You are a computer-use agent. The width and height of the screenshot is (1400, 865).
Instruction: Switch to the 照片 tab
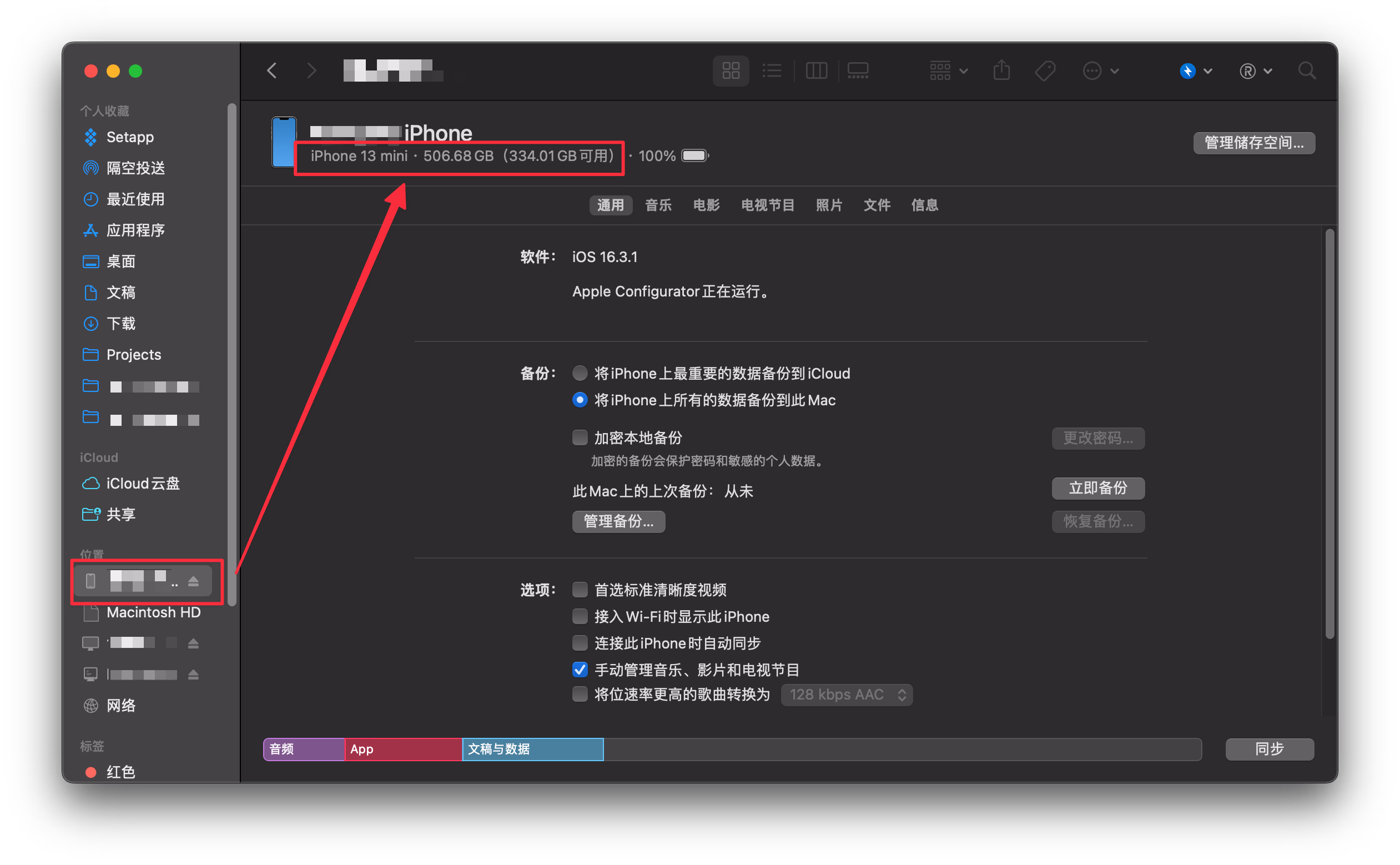tap(829, 205)
